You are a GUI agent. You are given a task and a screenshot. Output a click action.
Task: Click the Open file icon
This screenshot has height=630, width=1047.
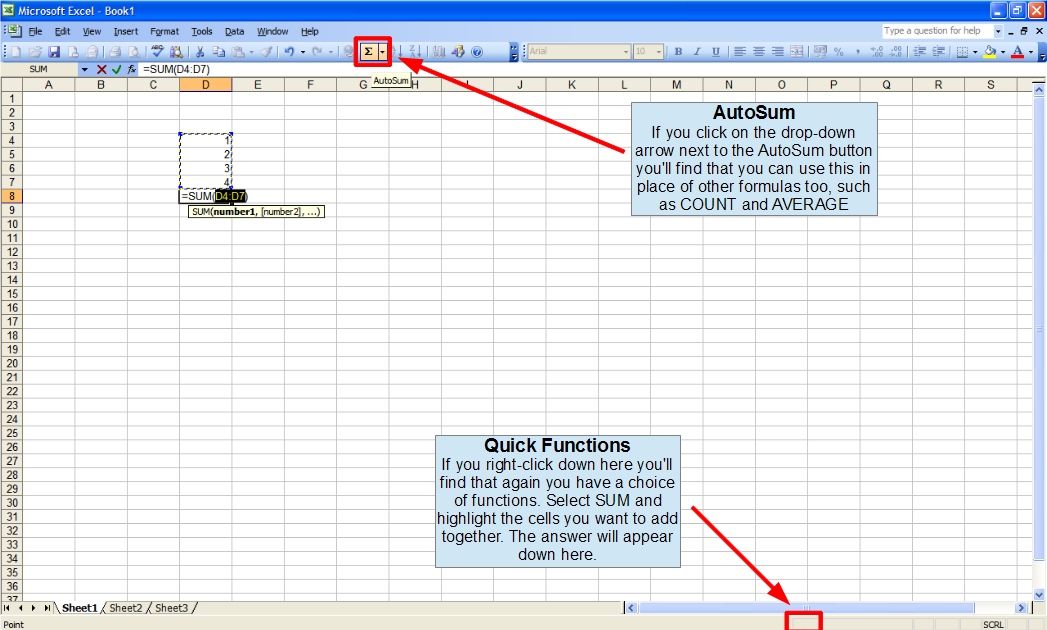(35, 51)
